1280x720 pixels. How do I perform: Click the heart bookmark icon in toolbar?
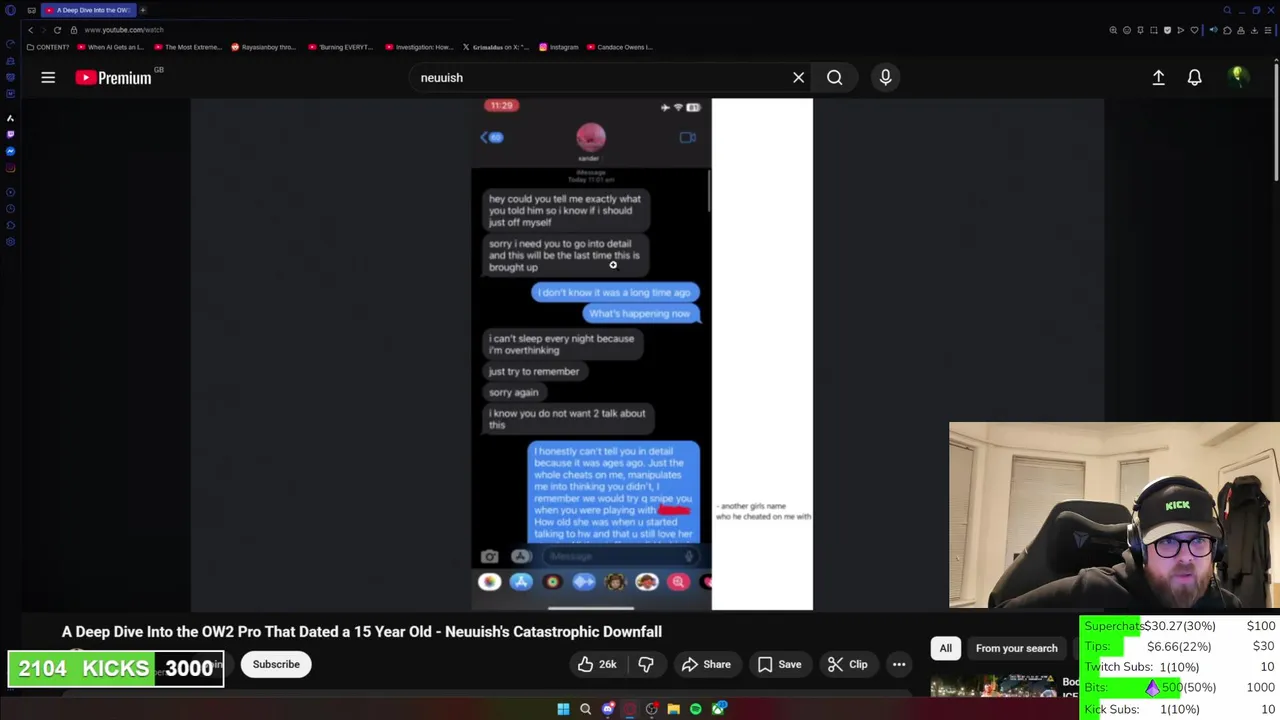(x=1193, y=30)
